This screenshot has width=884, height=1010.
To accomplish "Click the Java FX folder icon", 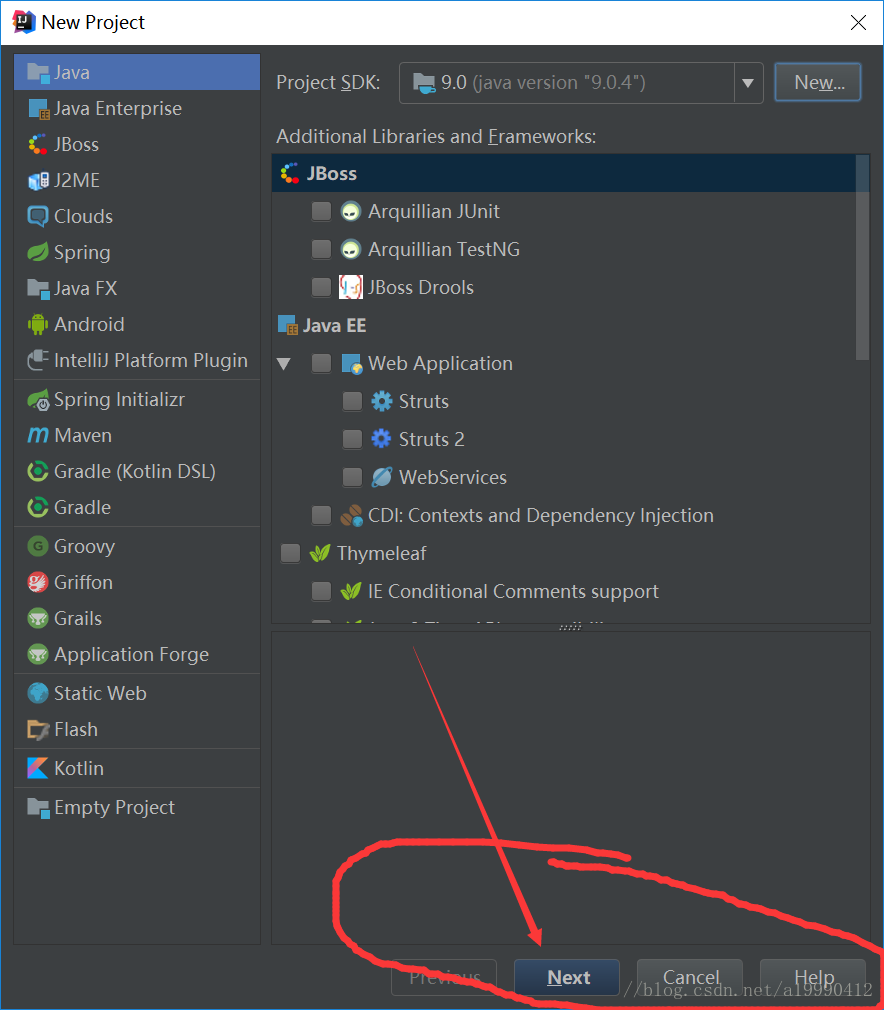I will (x=38, y=289).
